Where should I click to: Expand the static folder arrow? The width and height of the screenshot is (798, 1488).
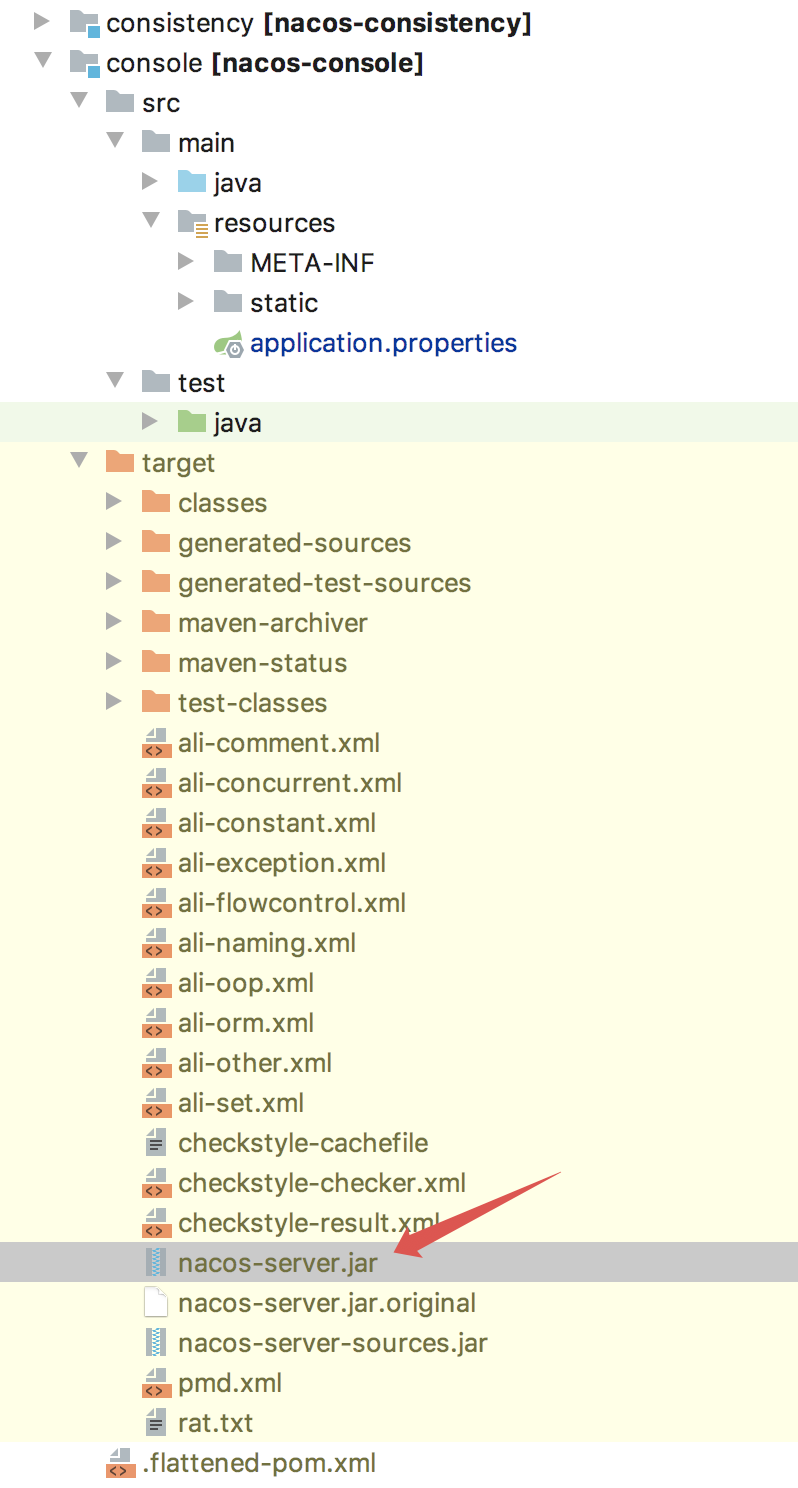[x=185, y=302]
